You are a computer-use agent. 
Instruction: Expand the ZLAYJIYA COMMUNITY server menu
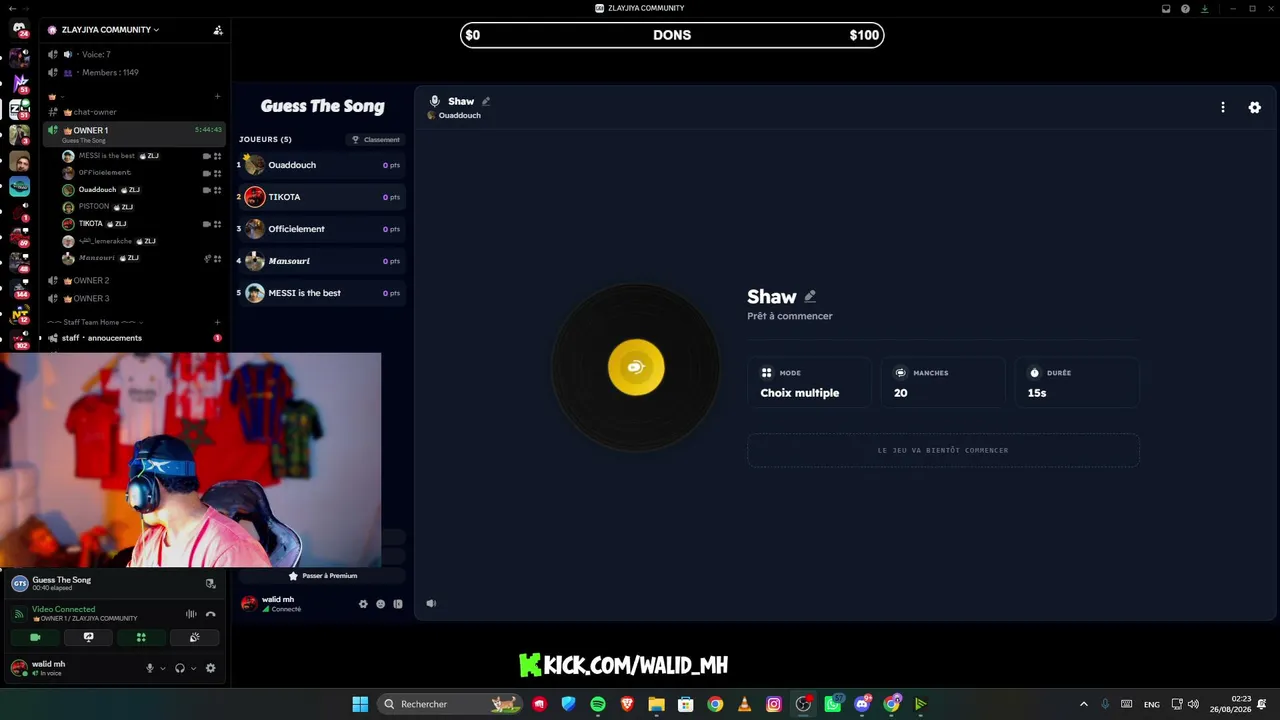tap(110, 30)
